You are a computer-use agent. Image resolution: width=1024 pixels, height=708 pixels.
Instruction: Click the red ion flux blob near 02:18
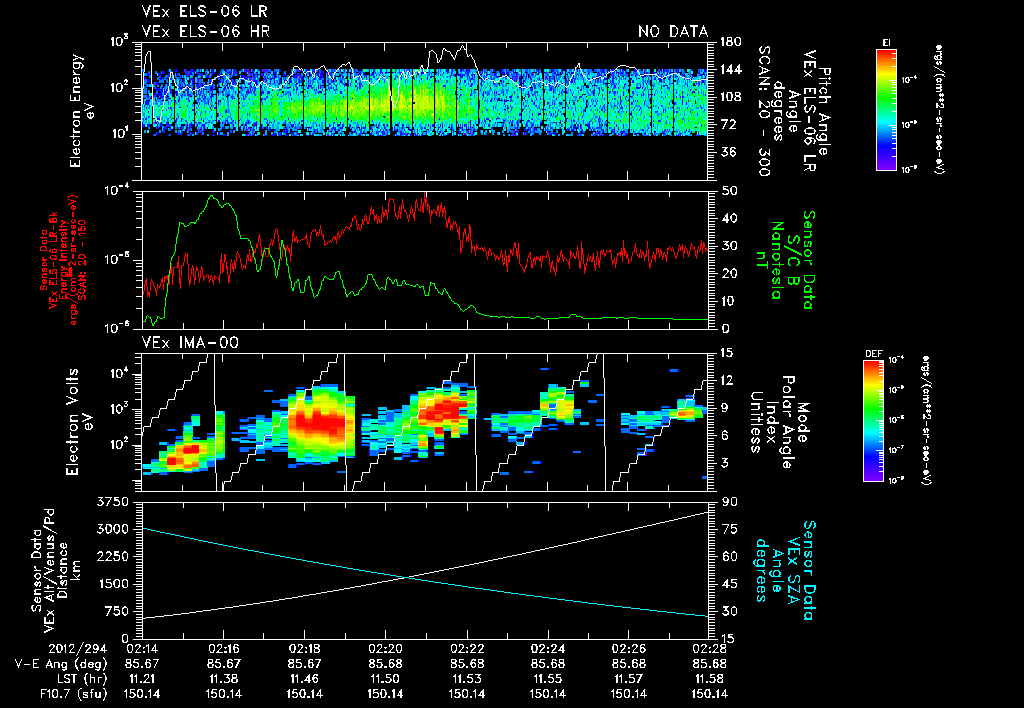click(x=318, y=423)
